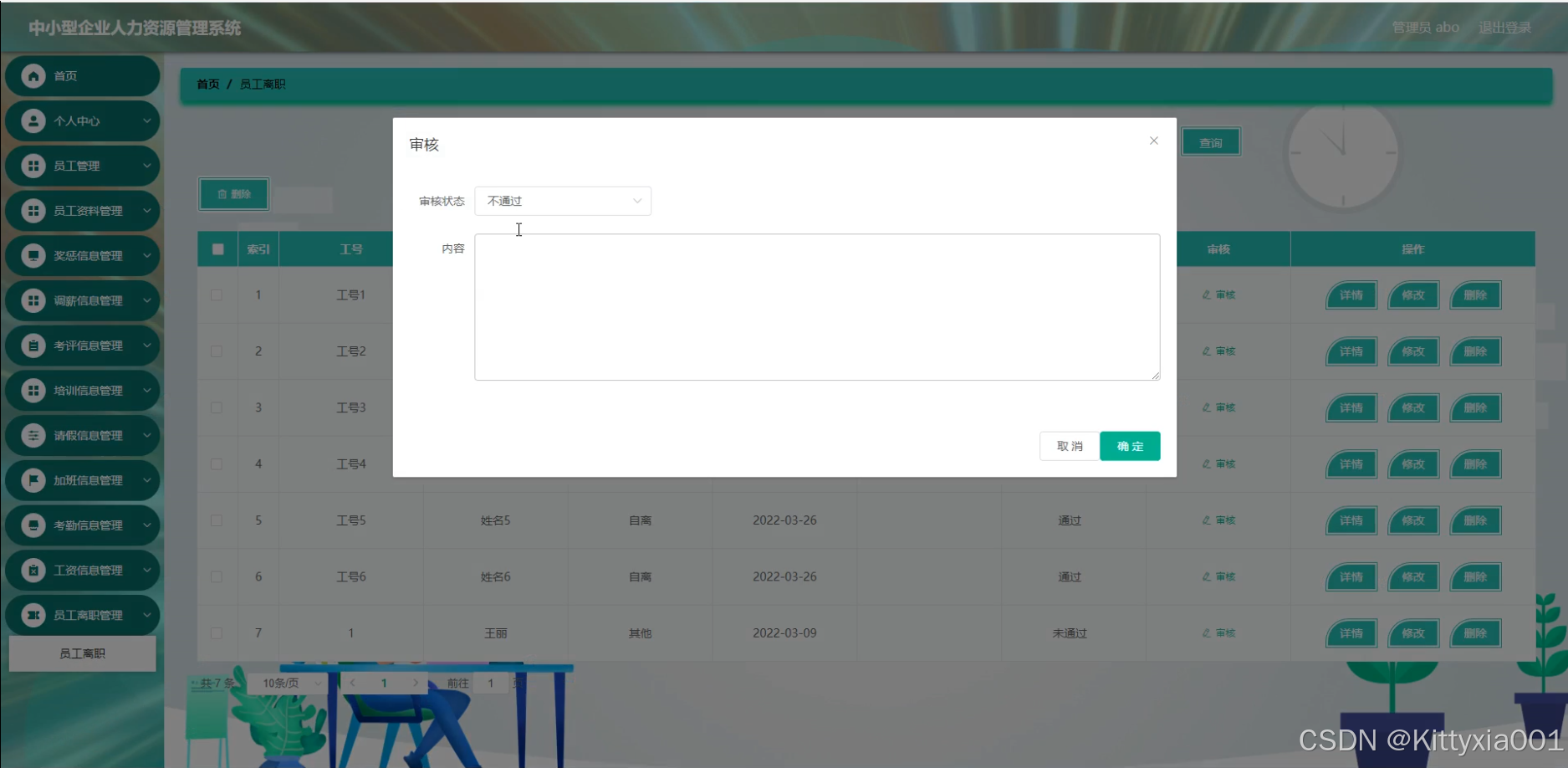Click the 请假信息管理 sidebar icon
1568x768 pixels.
(33, 435)
